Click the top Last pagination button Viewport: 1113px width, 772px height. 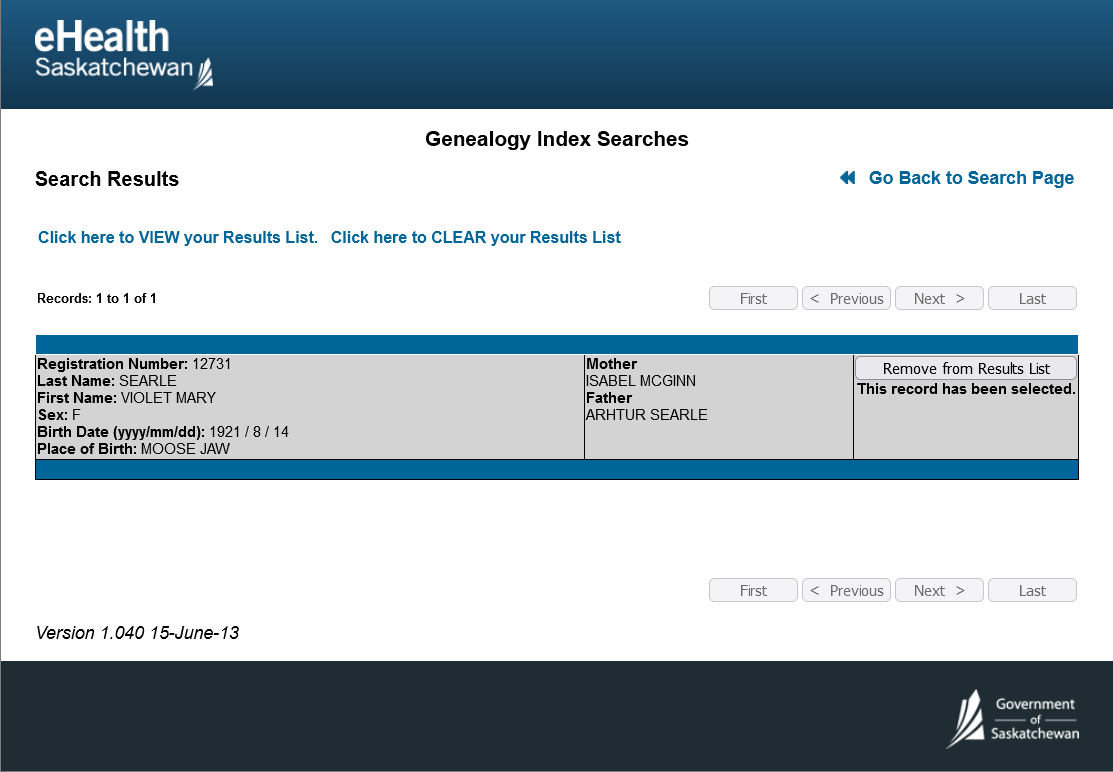tap(1032, 299)
